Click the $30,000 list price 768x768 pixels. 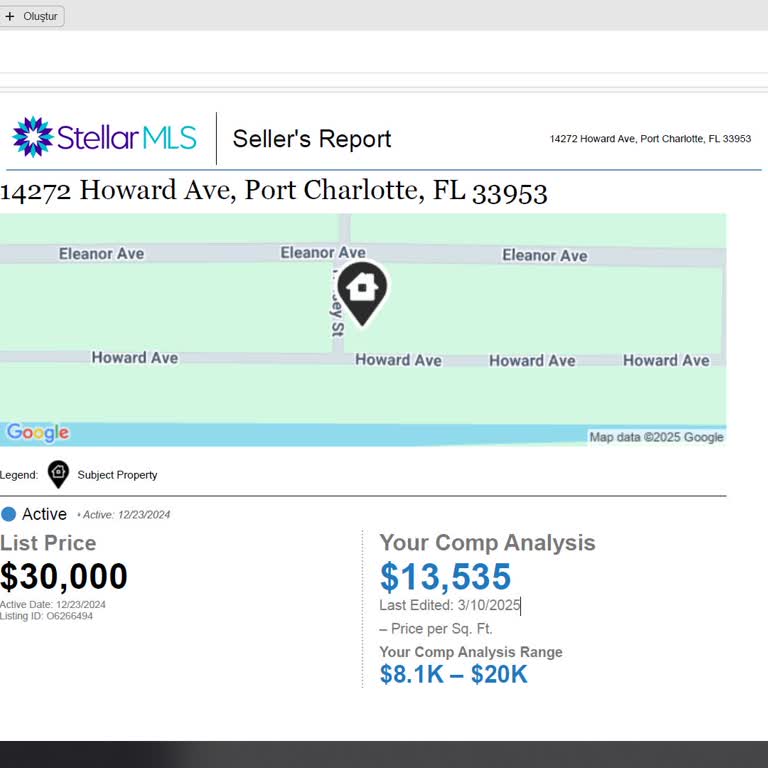click(64, 577)
